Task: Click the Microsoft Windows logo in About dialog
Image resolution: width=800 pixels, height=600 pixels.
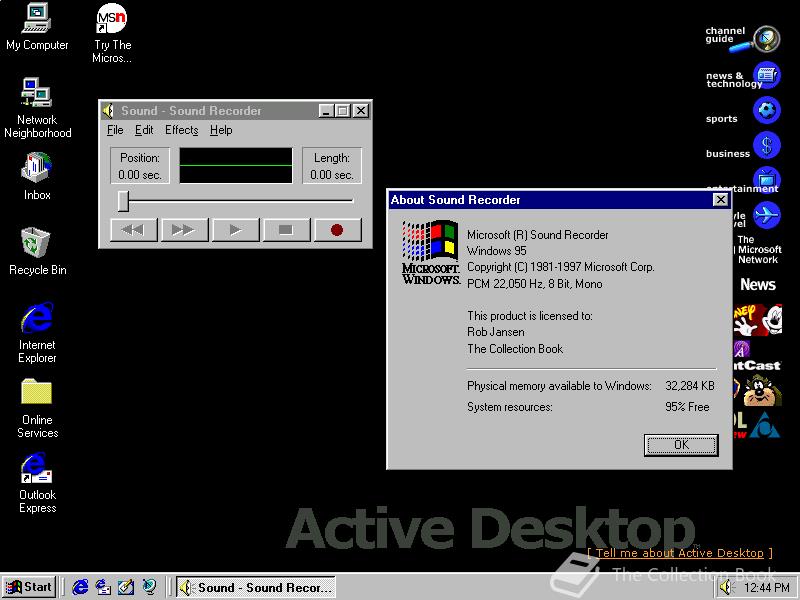Action: tap(431, 252)
